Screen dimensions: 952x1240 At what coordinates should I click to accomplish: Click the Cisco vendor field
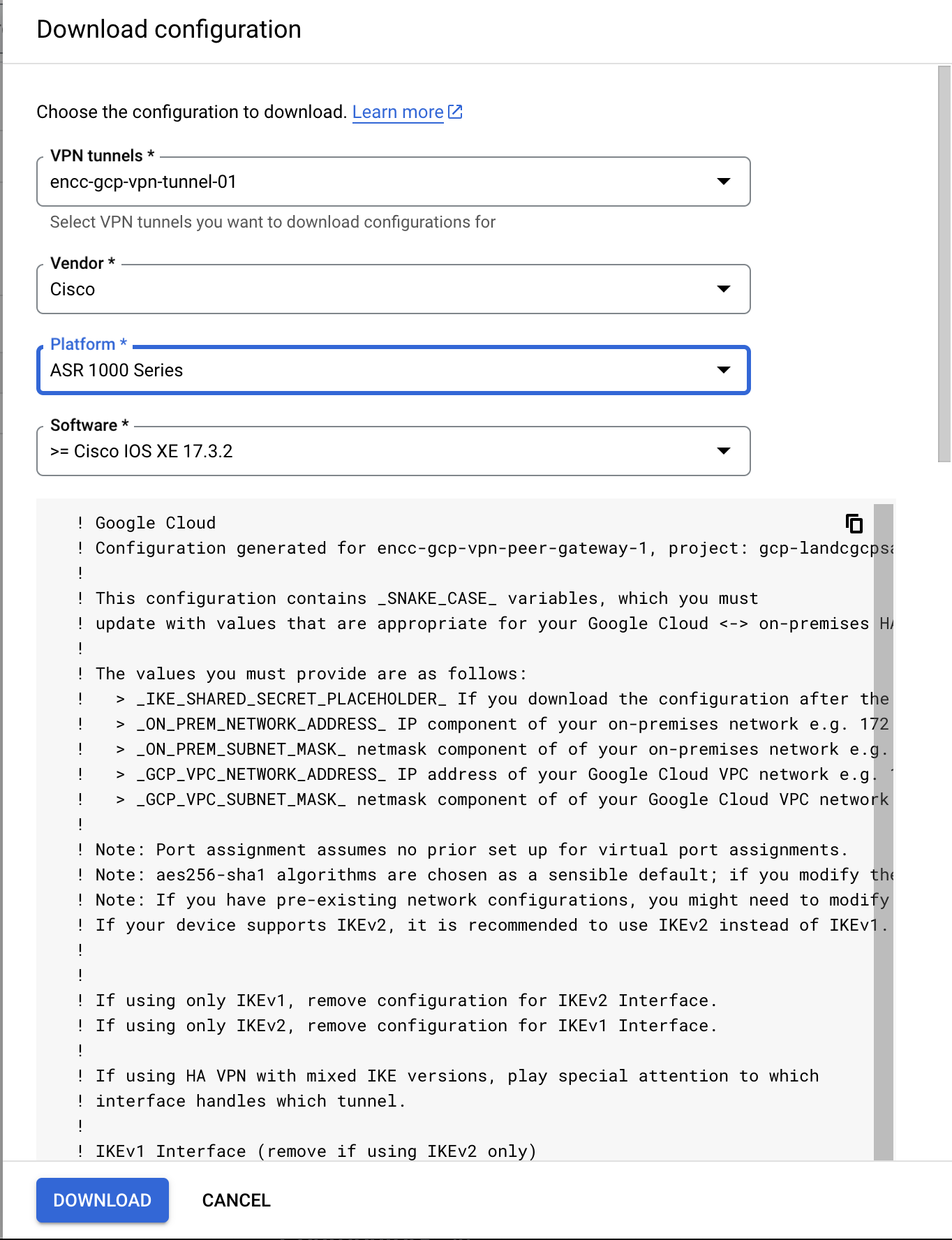pyautogui.click(x=394, y=289)
